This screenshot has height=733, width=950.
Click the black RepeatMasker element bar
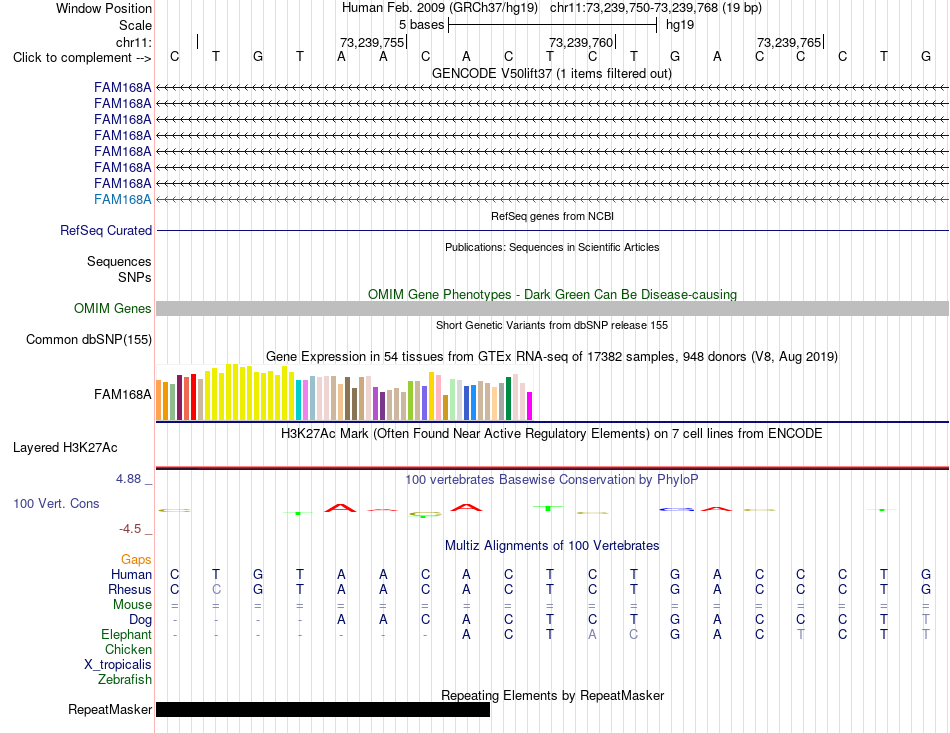tap(323, 709)
